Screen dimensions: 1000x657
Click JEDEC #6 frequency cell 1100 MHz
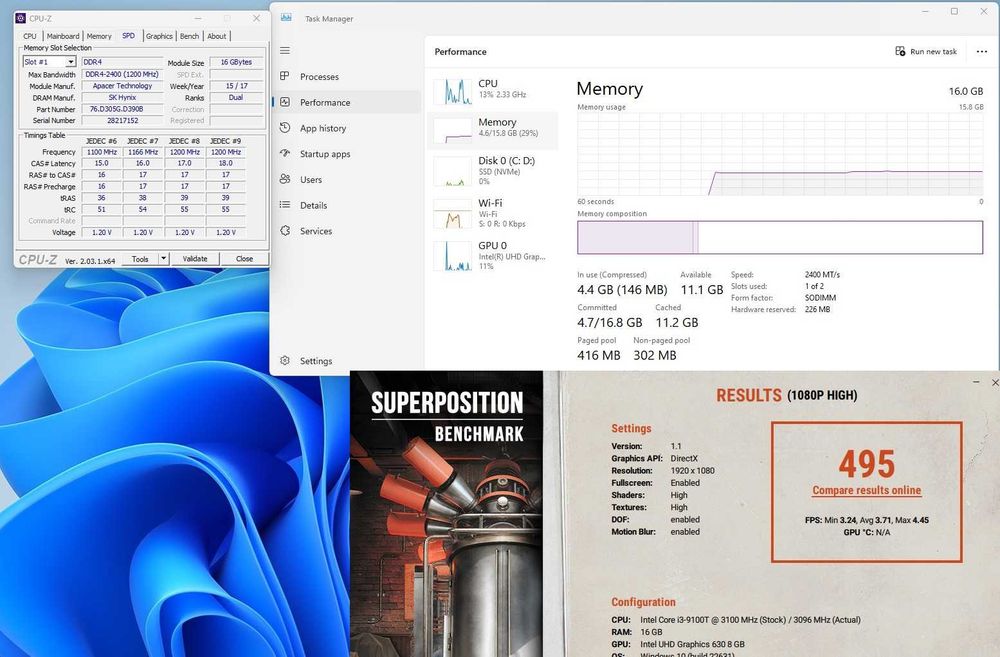click(101, 152)
